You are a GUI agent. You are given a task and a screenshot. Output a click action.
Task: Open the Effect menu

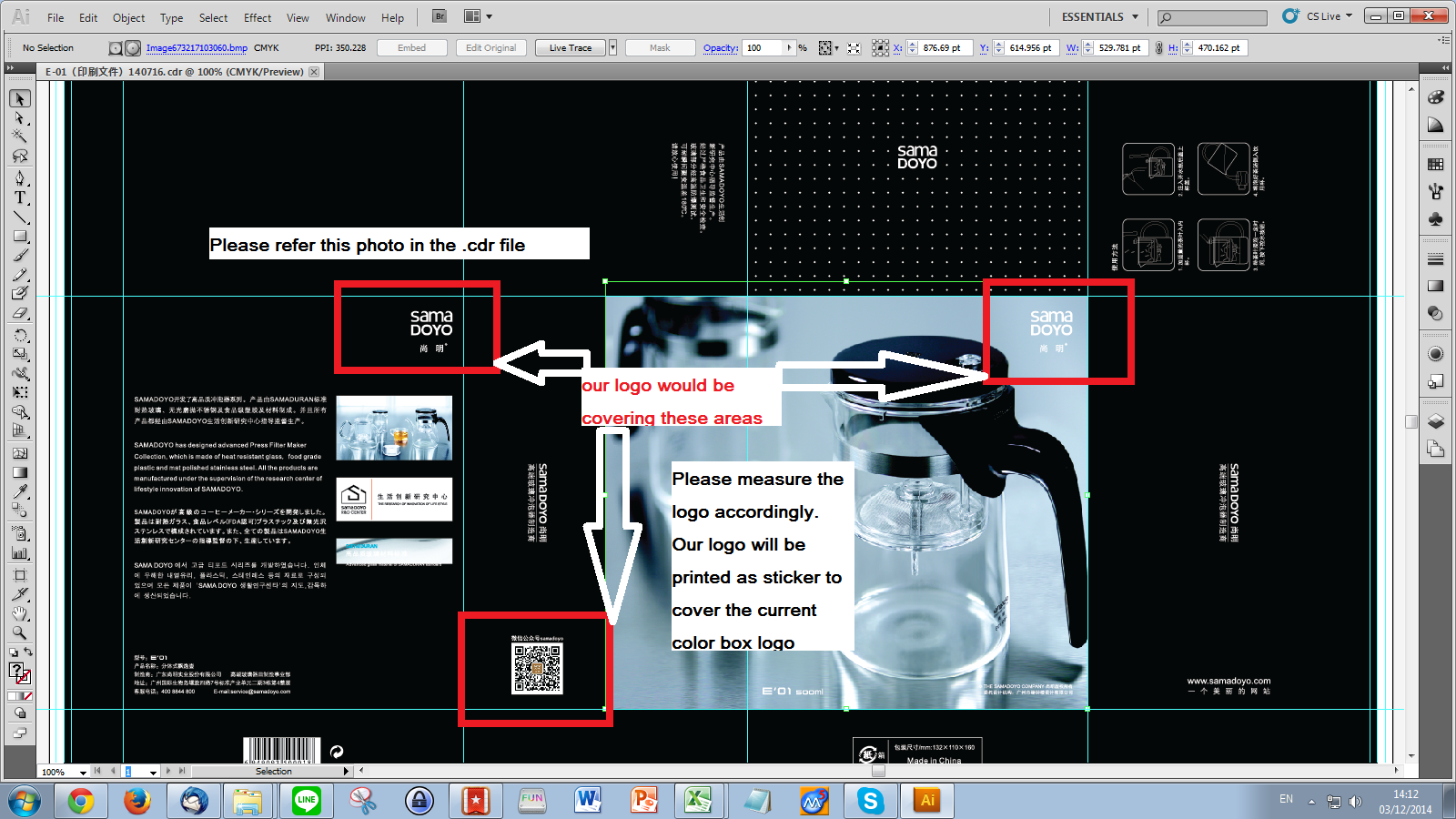pos(258,17)
